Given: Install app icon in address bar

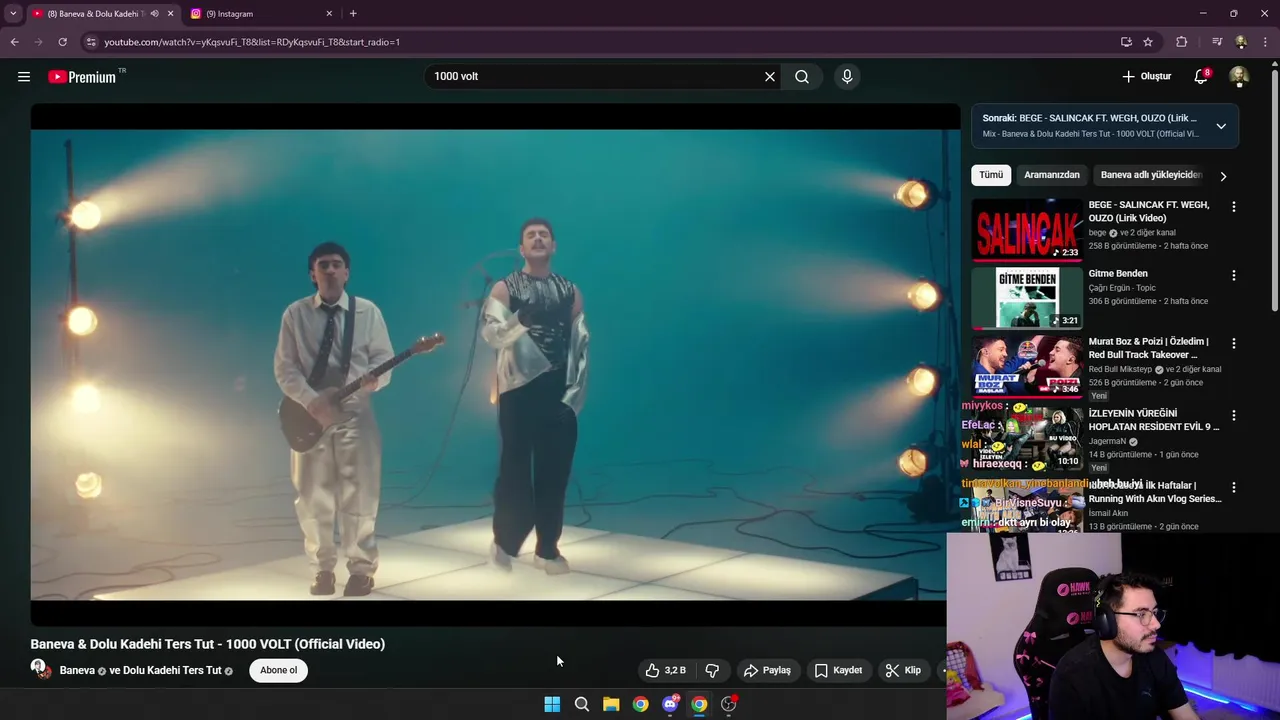Looking at the screenshot, I should [1126, 42].
